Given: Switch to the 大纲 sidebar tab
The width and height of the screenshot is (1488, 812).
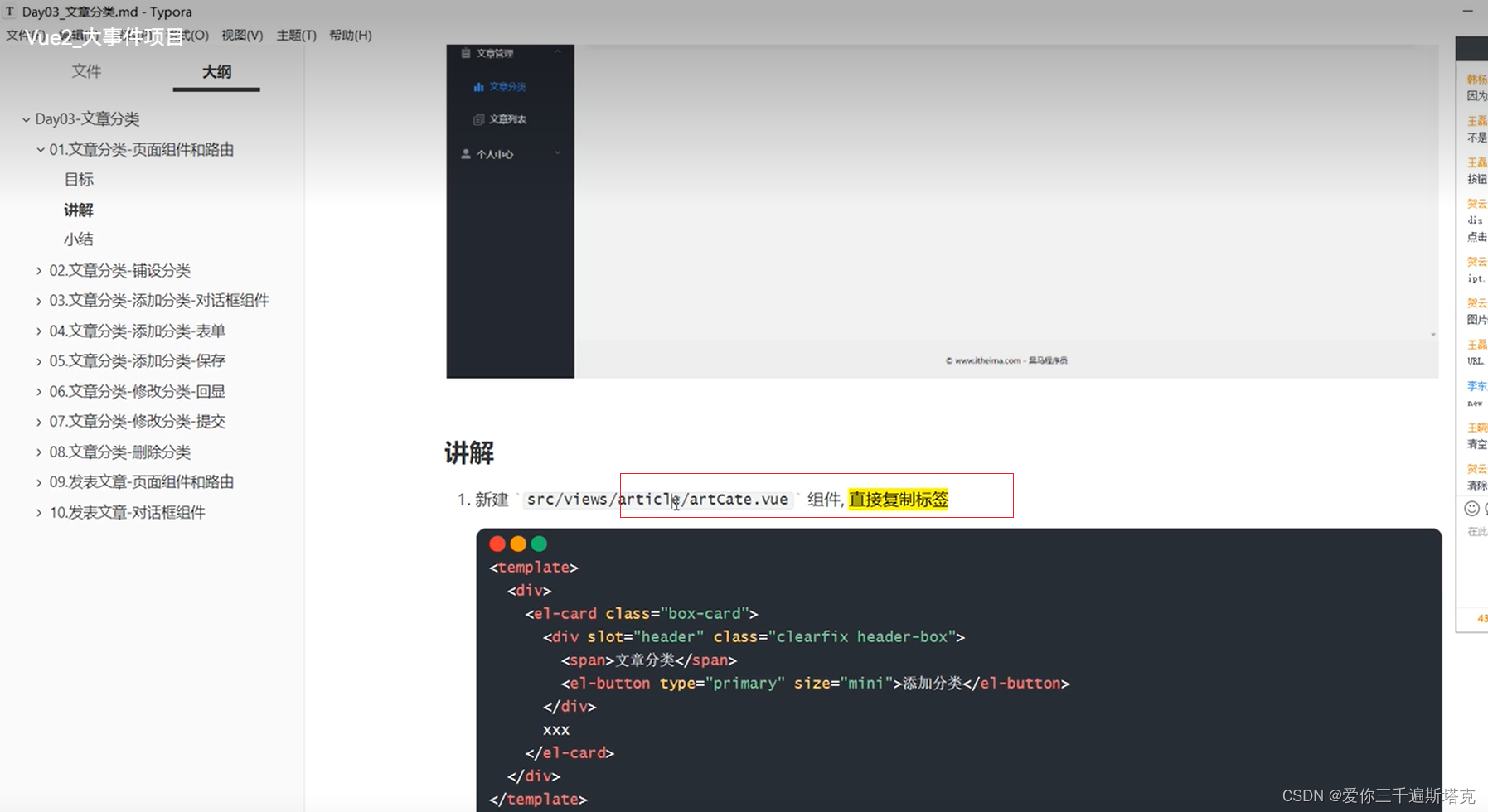Looking at the screenshot, I should [x=216, y=71].
